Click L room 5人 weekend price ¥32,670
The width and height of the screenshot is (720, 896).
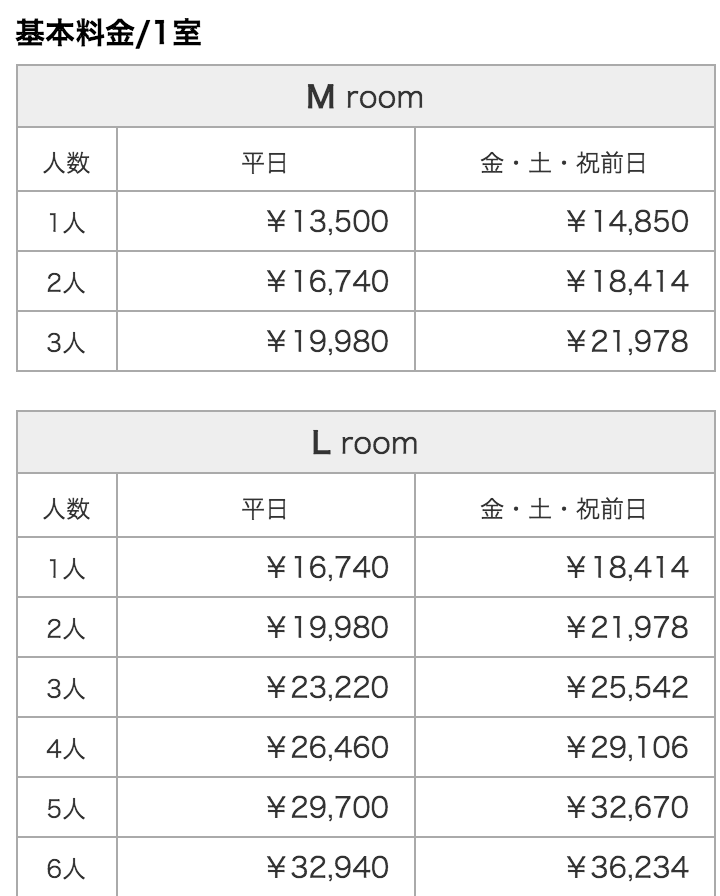coord(627,807)
